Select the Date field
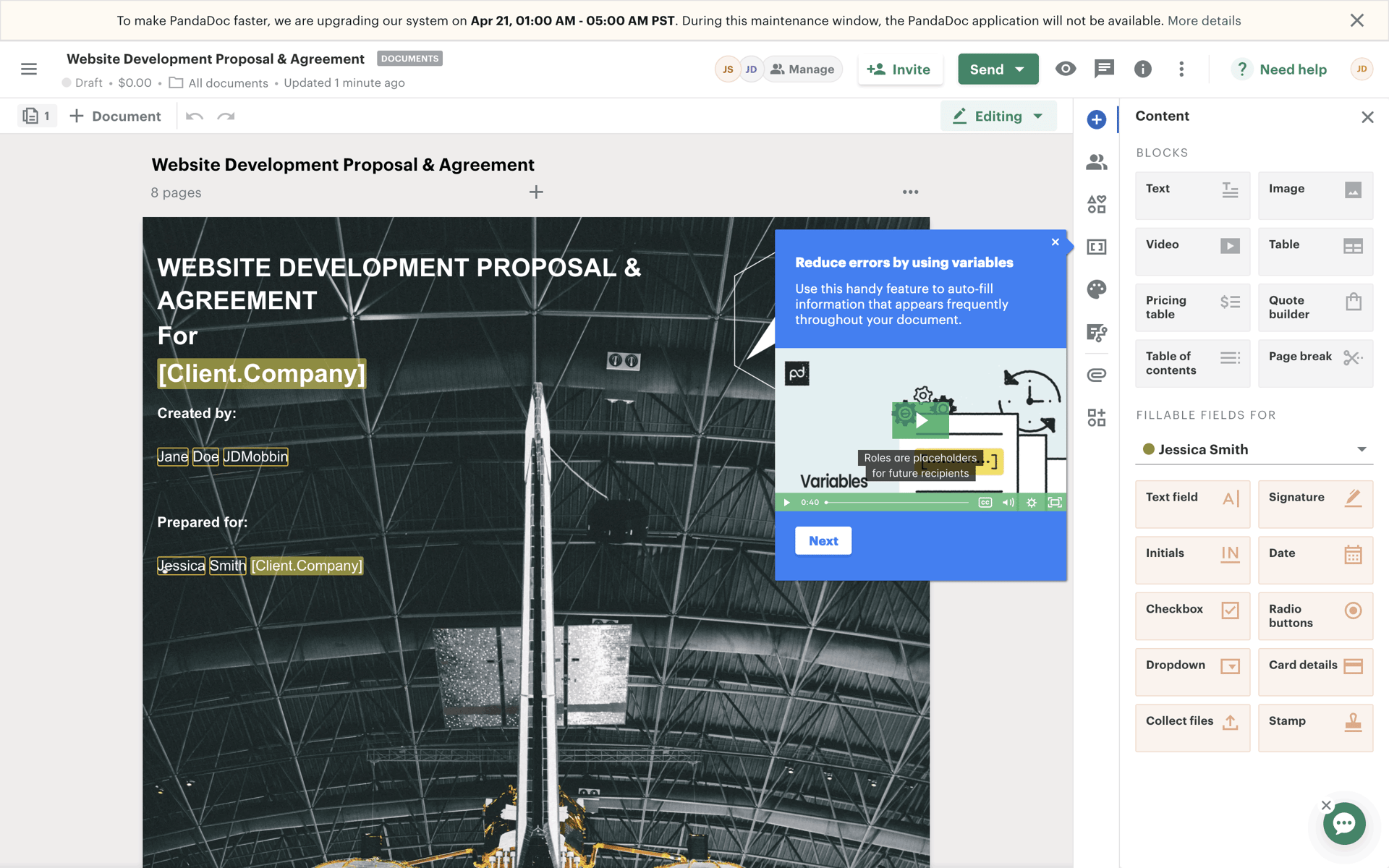Image resolution: width=1389 pixels, height=868 pixels. (1315, 560)
